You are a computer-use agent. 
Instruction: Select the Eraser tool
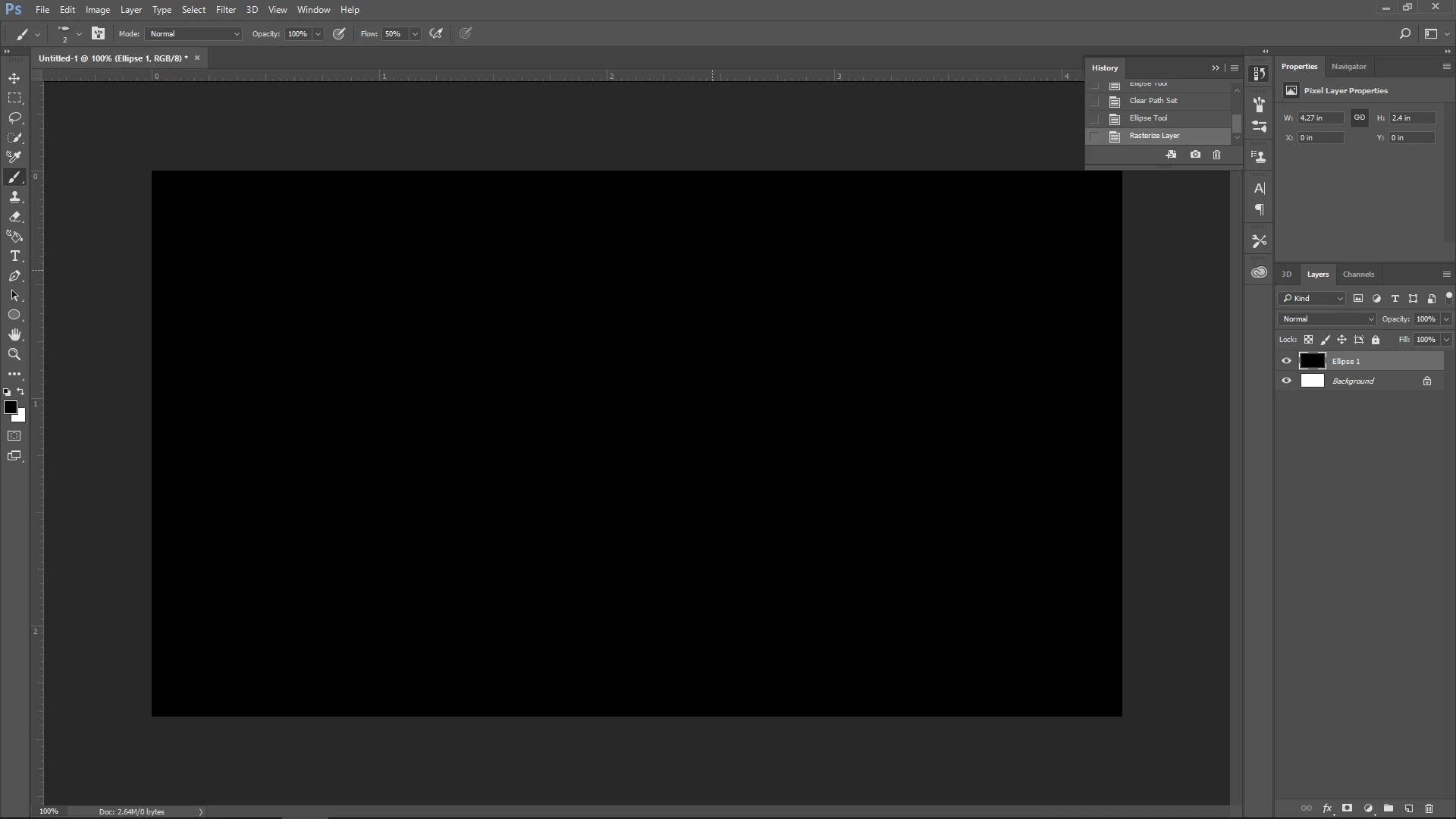pos(14,217)
